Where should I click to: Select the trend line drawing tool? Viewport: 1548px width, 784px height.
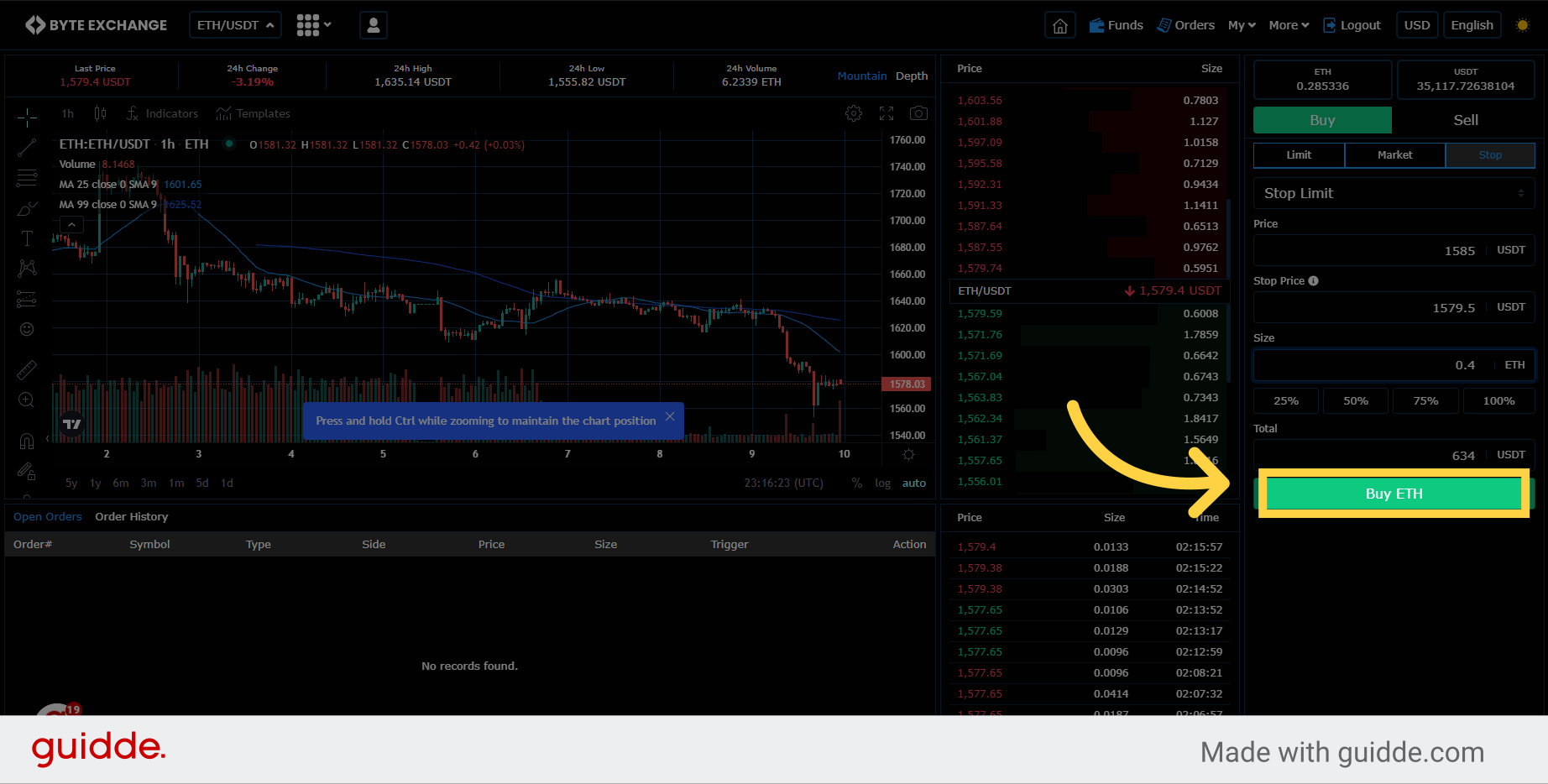tap(27, 148)
